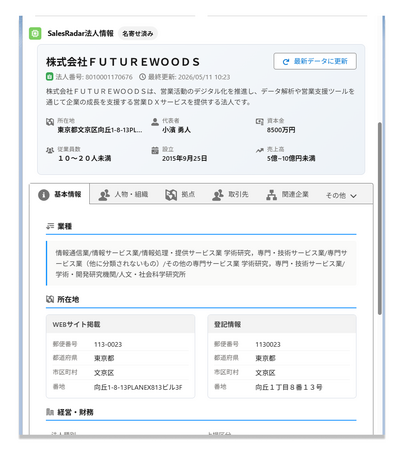Click 最新データに更新 refresh button
Viewport: 404px width, 450px height.
pos(315,61)
